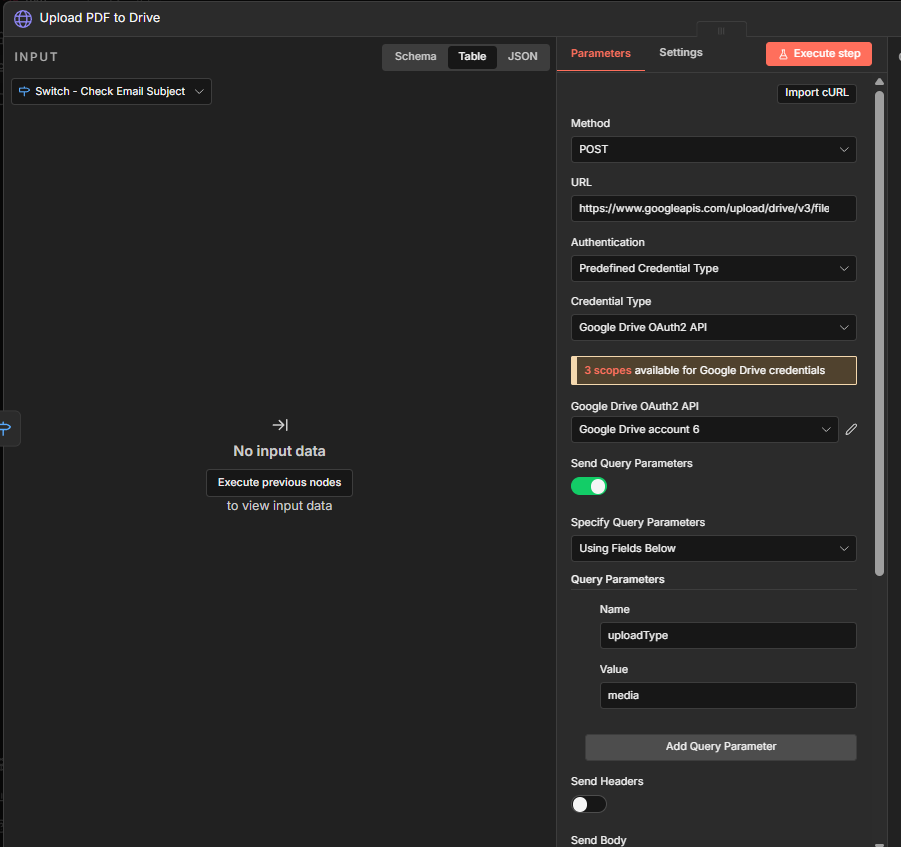Expand Specify Query Parameters dropdown
This screenshot has width=901, height=847.
[713, 548]
